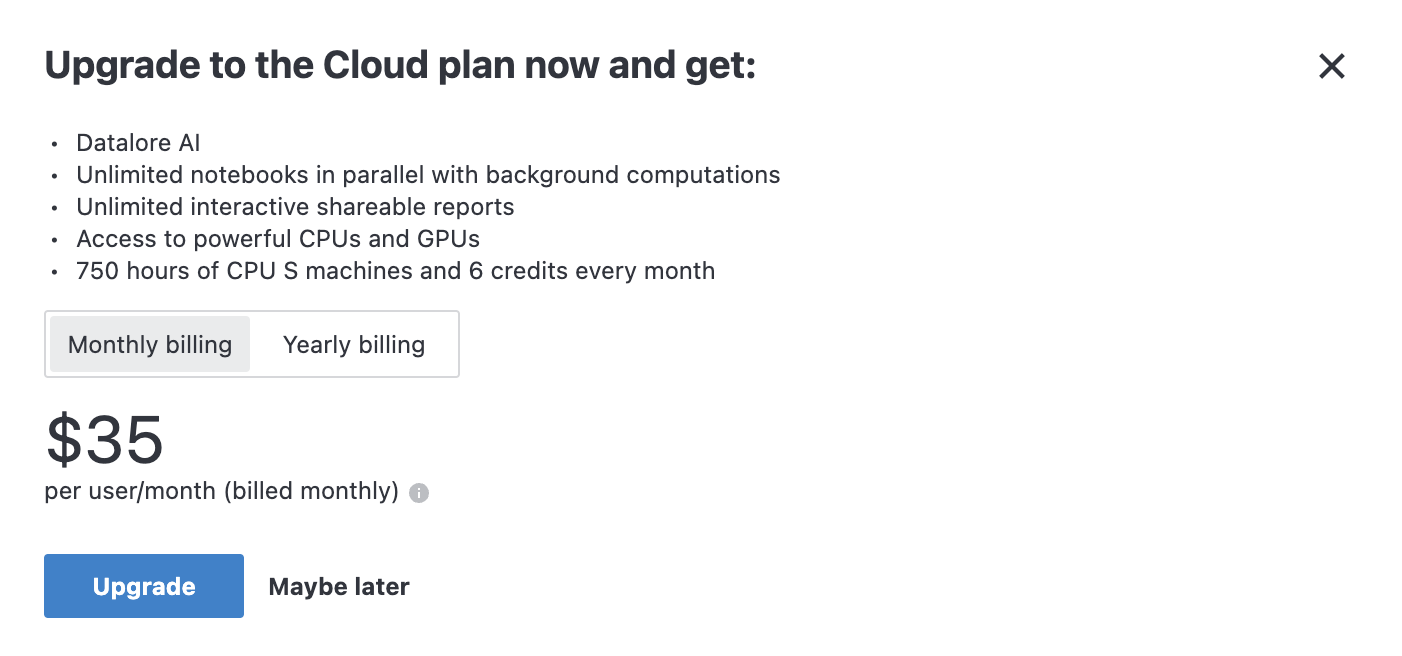Click the words 6 credits every month
This screenshot has width=1402, height=656.
click(591, 271)
